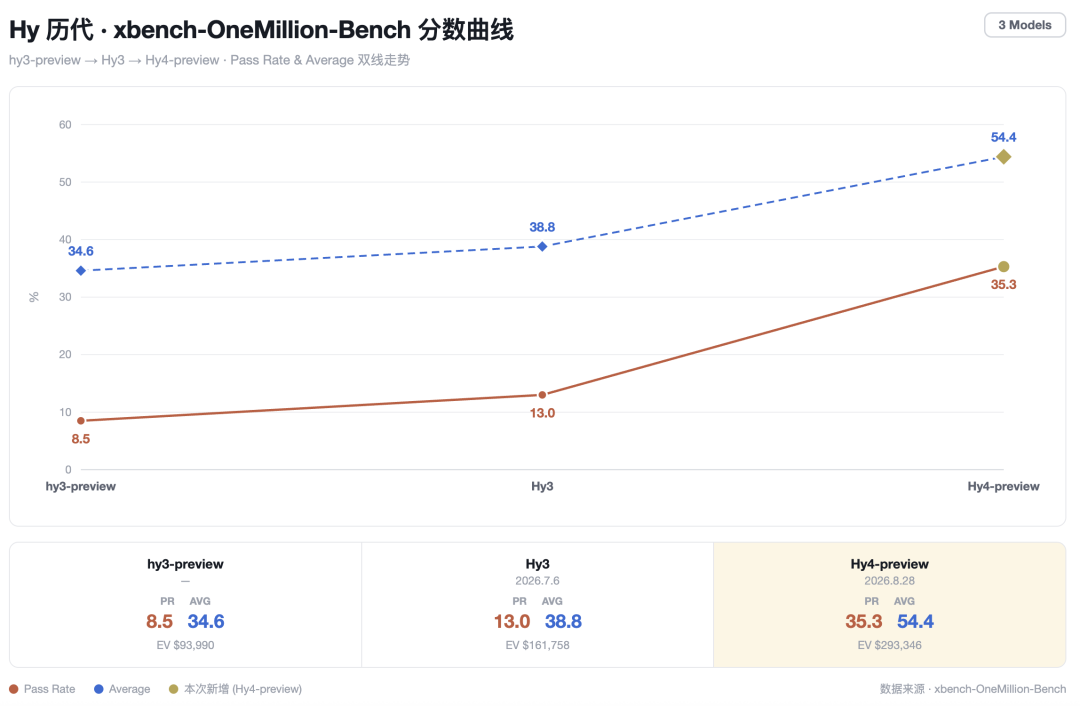Toggle the Pass Rate legend entry

(x=42, y=689)
